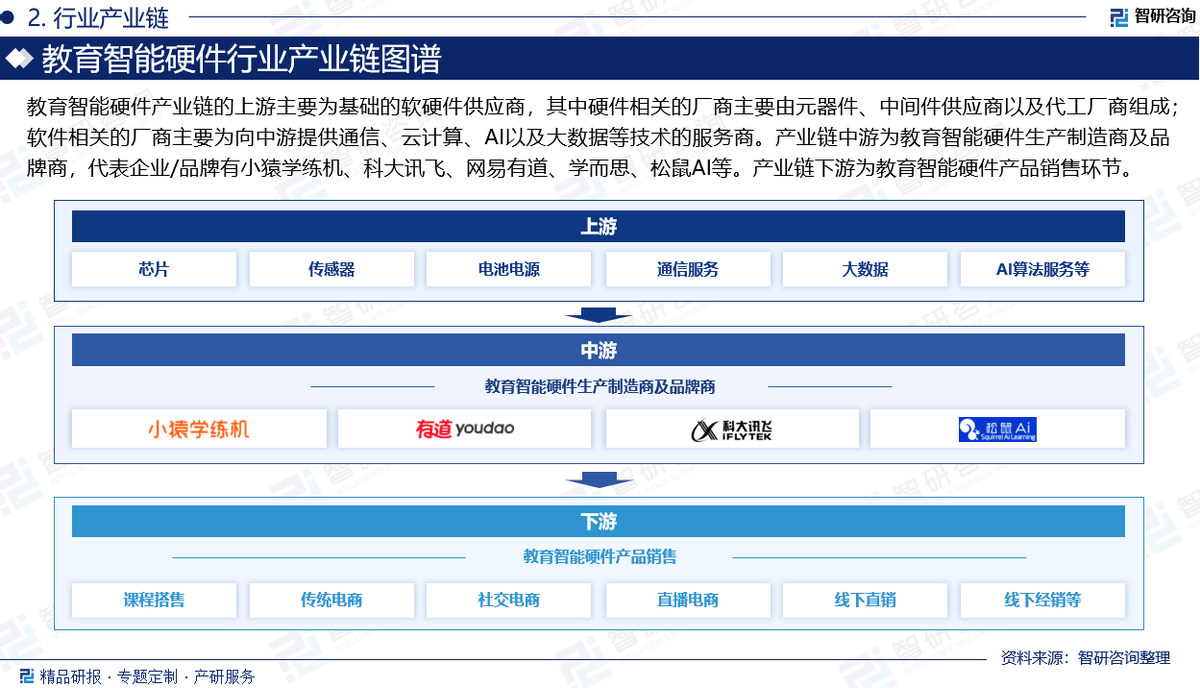Click the 社交电商 box

coord(509,600)
